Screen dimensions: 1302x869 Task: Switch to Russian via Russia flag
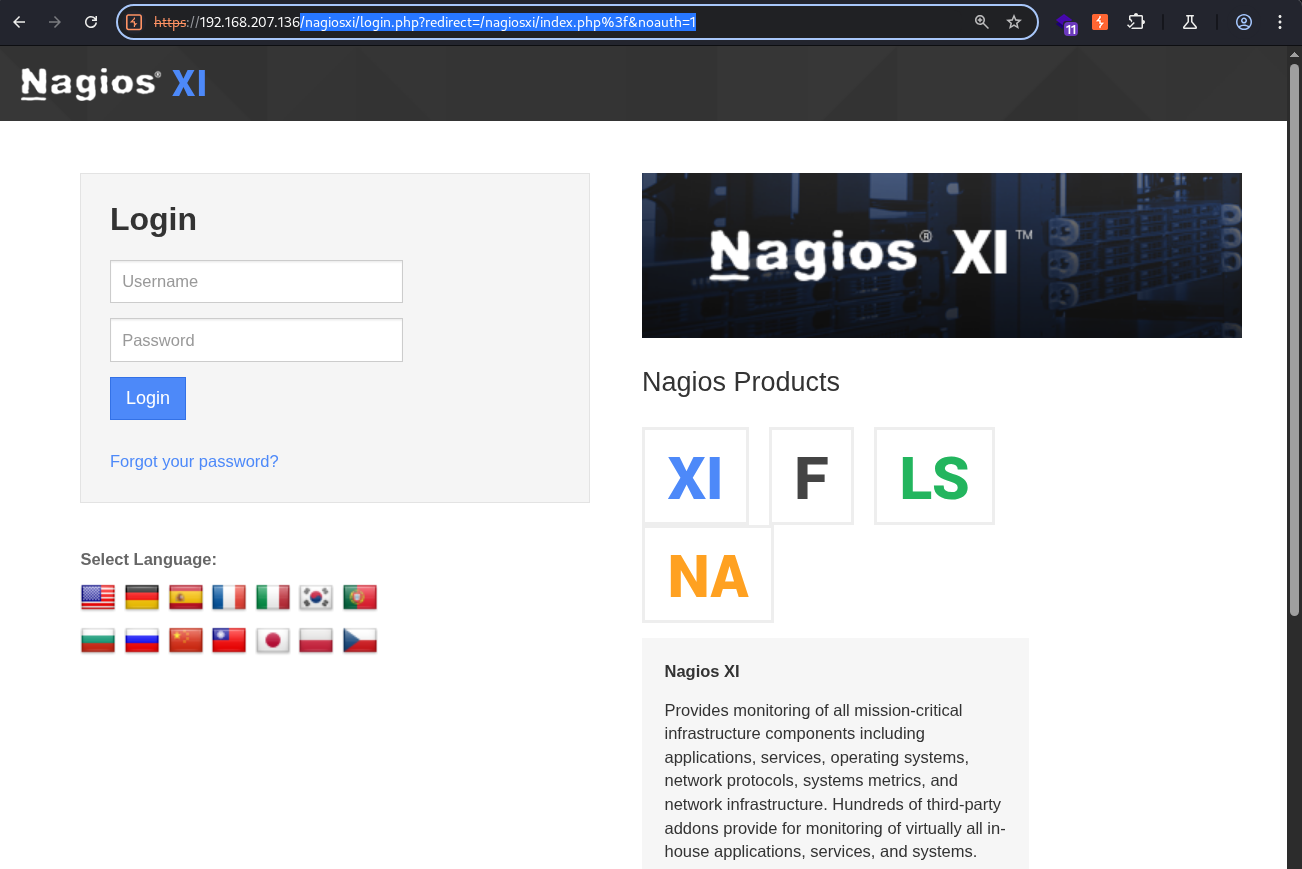click(142, 640)
